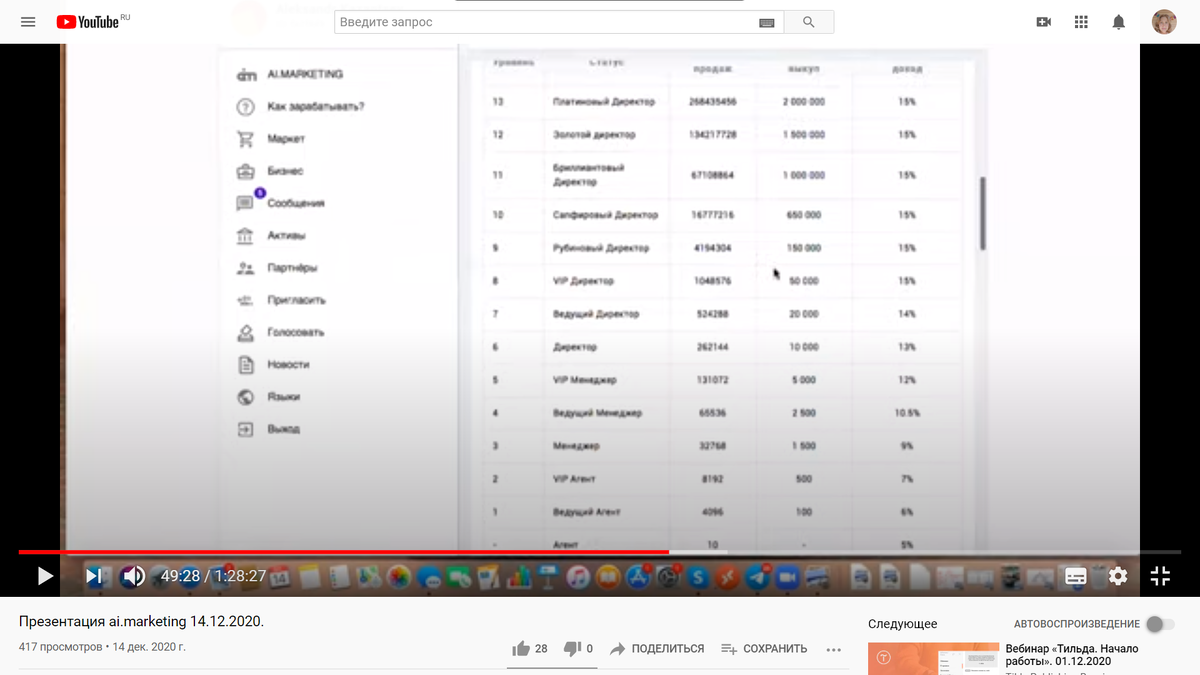
Task: Open Сообщения with the notification badge
Action: point(281,202)
